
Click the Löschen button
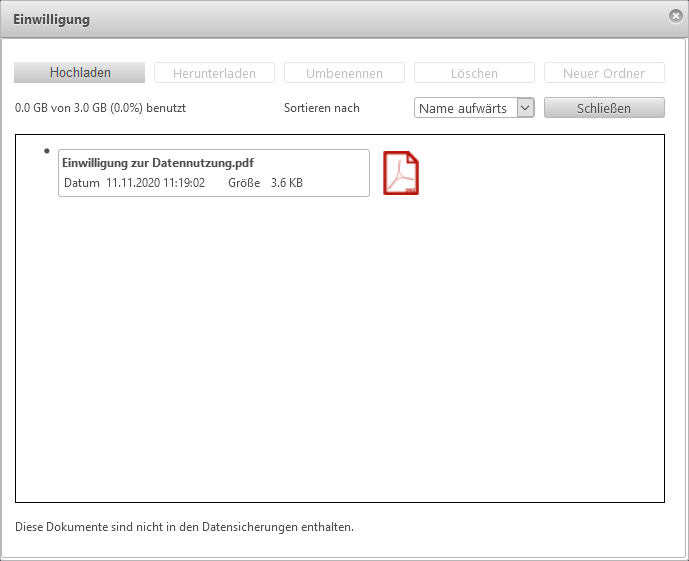(x=474, y=73)
